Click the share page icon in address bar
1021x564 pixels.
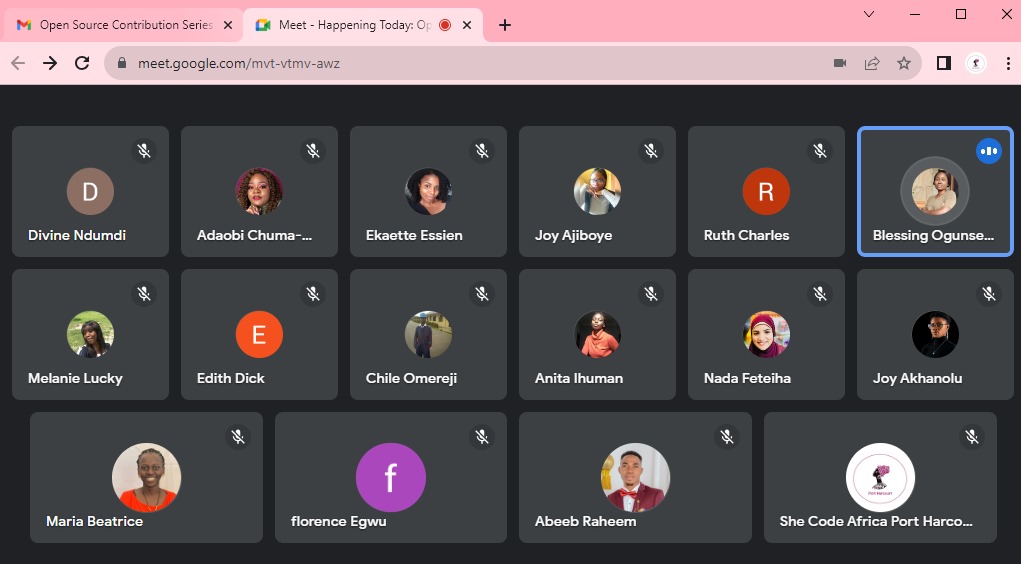coord(872,63)
